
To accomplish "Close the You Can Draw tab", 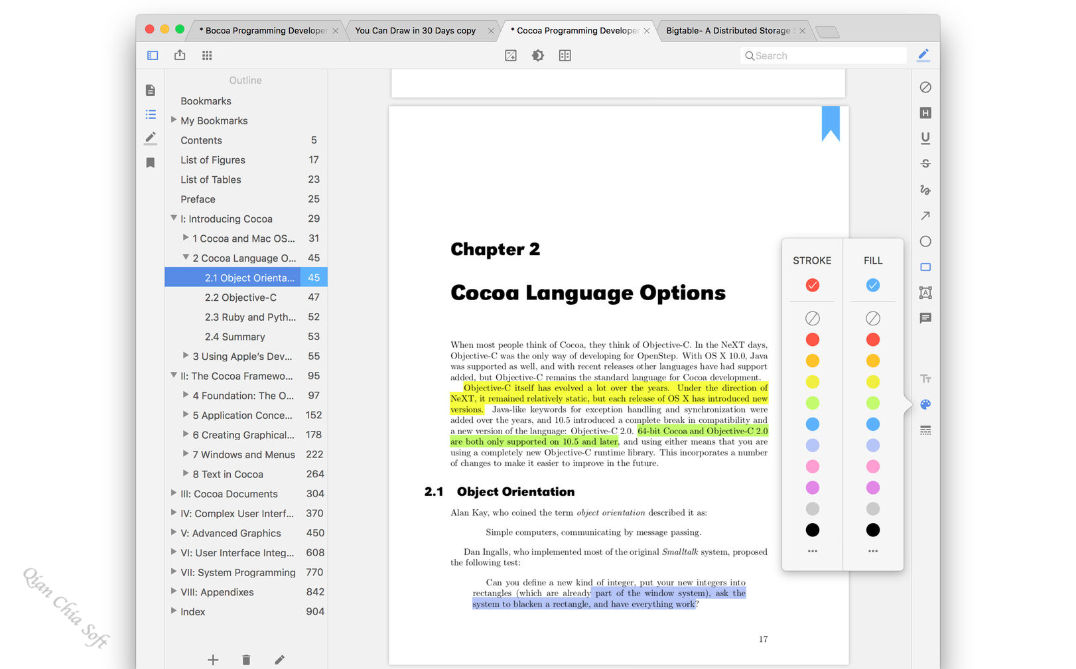I will pyautogui.click(x=491, y=31).
